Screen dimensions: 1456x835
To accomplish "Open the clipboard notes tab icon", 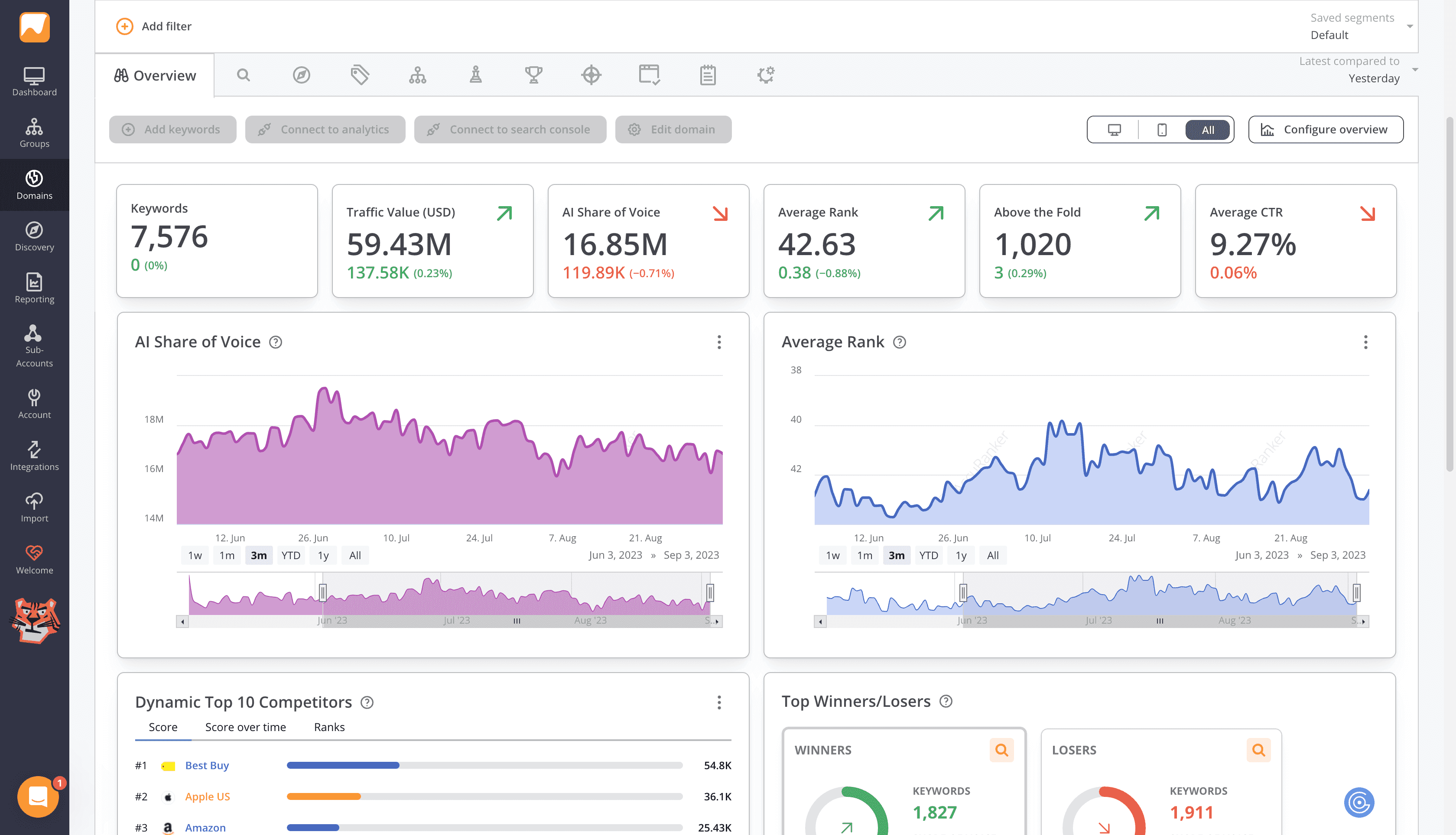I will [x=707, y=75].
